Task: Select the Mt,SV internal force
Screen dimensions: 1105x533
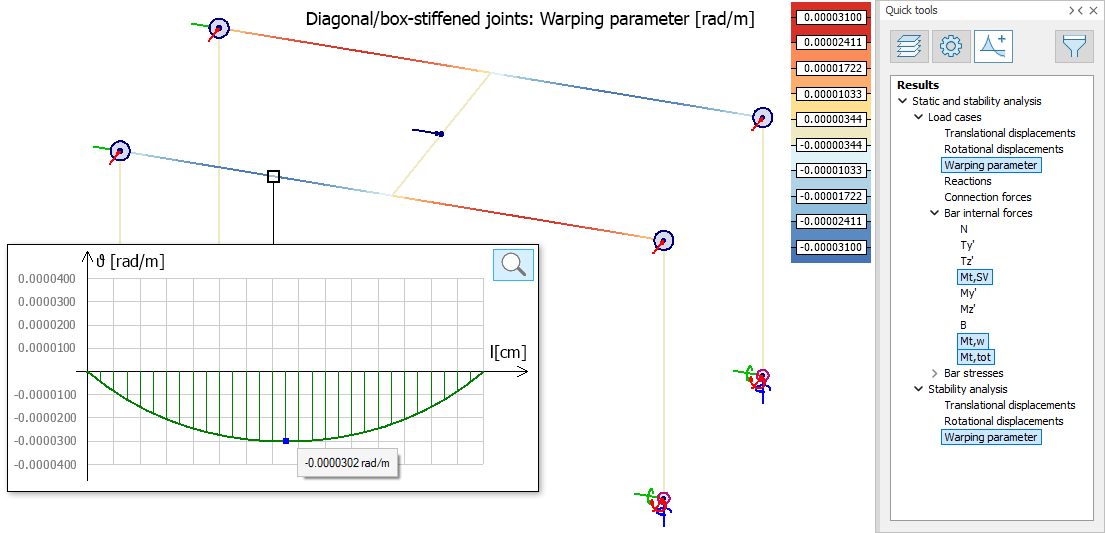Action: [x=975, y=277]
